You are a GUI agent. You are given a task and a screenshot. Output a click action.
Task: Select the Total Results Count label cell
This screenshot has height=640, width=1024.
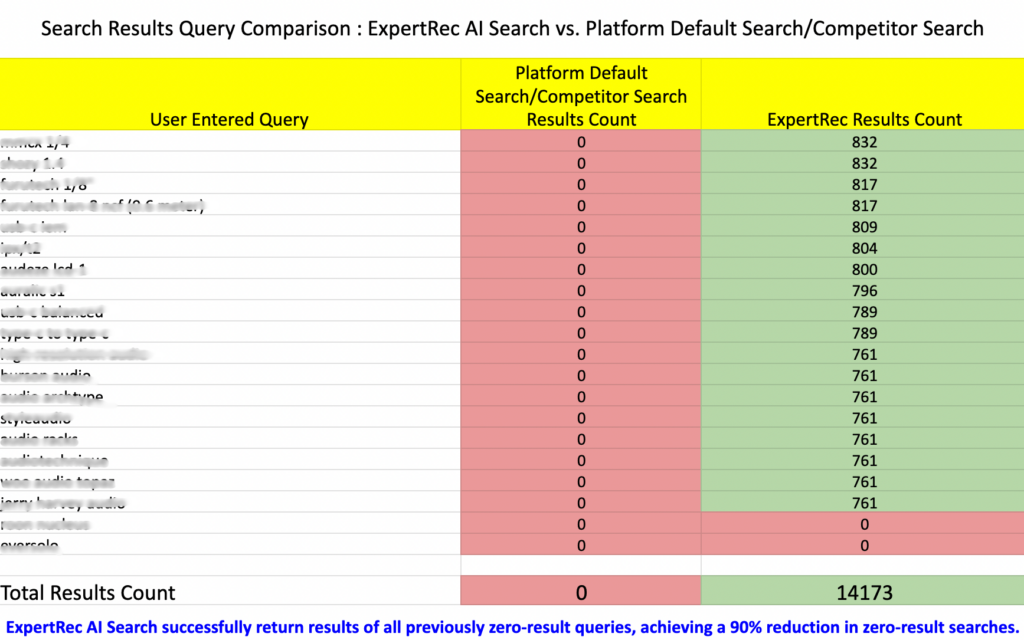tap(91, 592)
